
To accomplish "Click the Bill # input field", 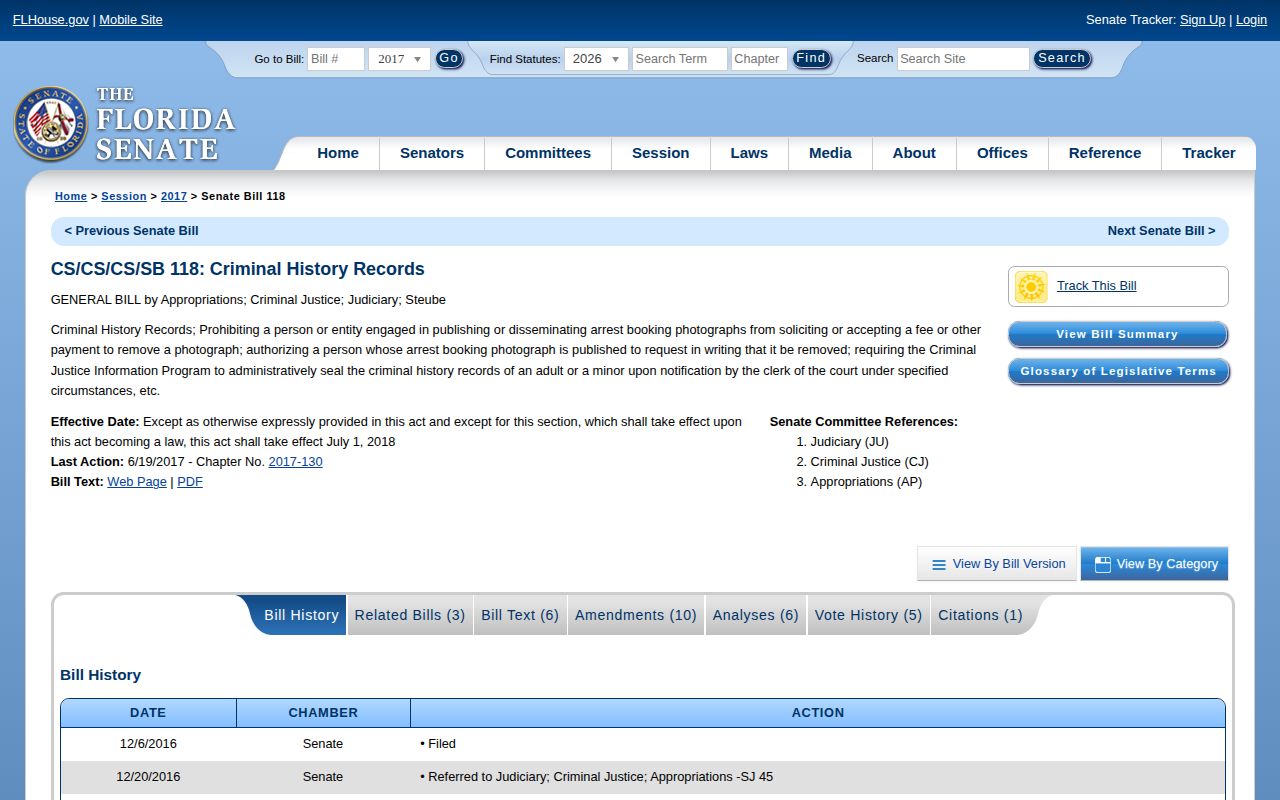I will [x=336, y=59].
